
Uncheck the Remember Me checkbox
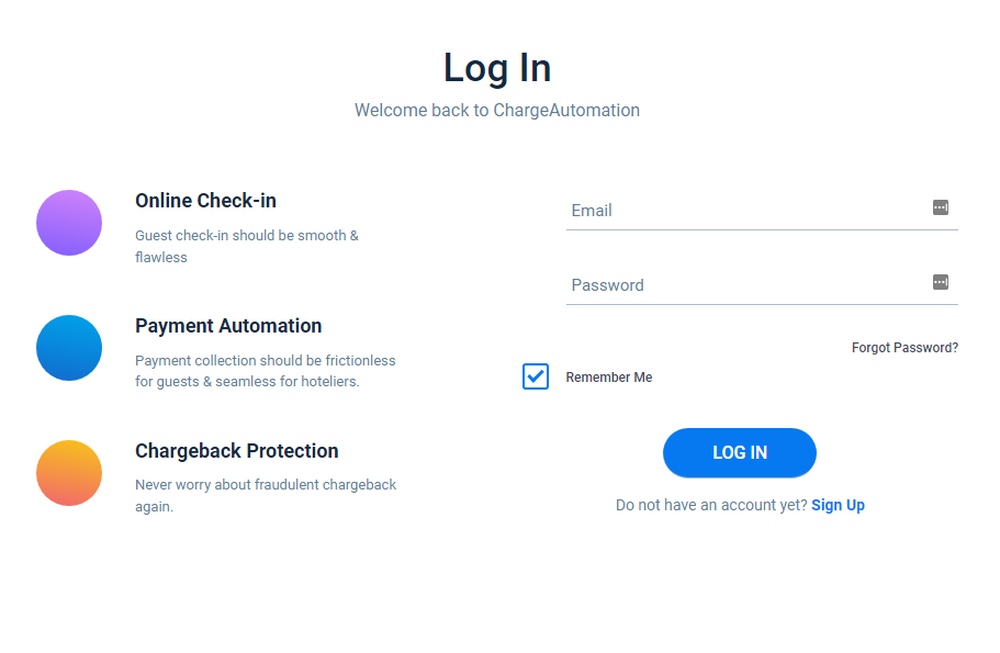coord(535,376)
